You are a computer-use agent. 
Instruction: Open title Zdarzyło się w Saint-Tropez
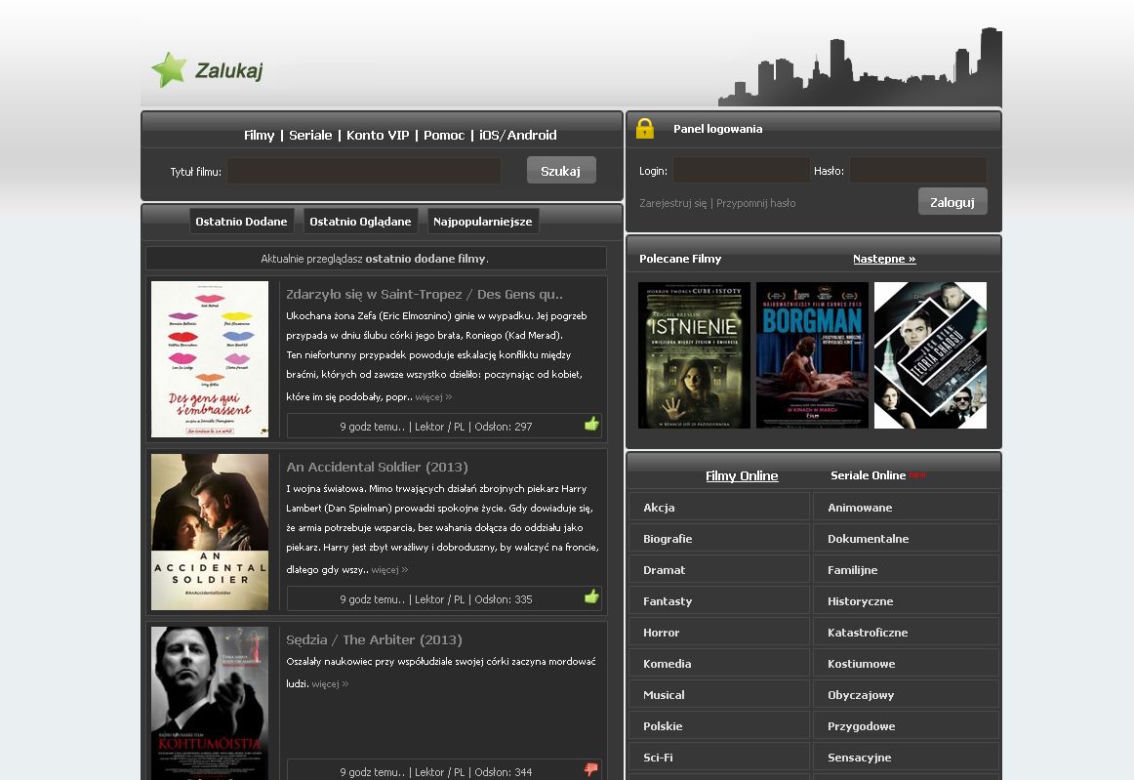click(x=424, y=294)
